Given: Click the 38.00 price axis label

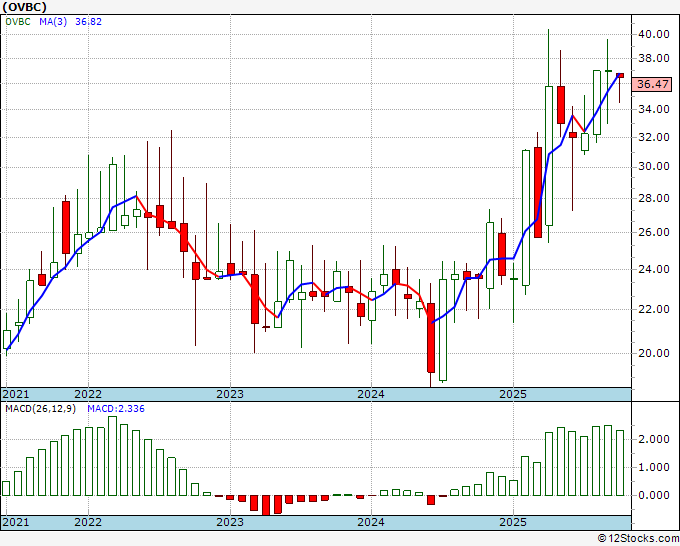Looking at the screenshot, I should pyautogui.click(x=654, y=59).
